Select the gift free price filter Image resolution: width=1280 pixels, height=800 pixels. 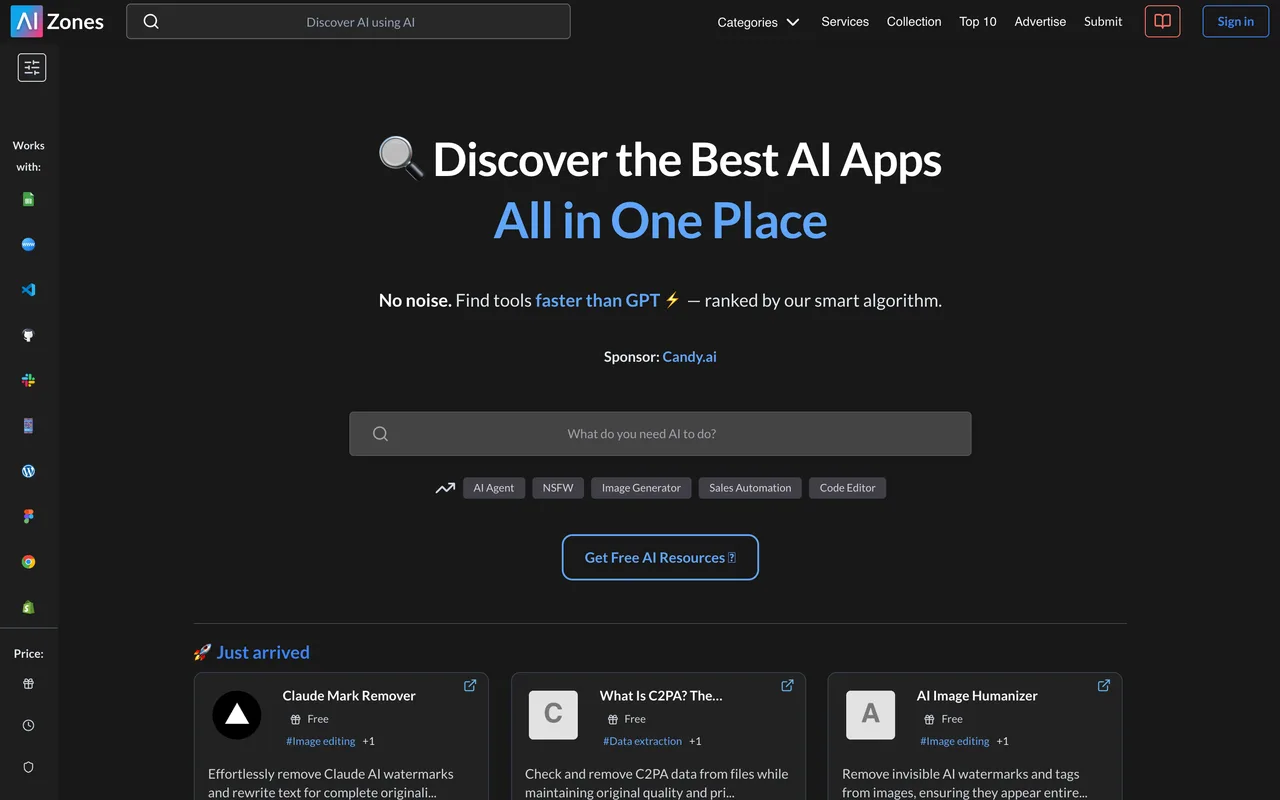tap(28, 684)
